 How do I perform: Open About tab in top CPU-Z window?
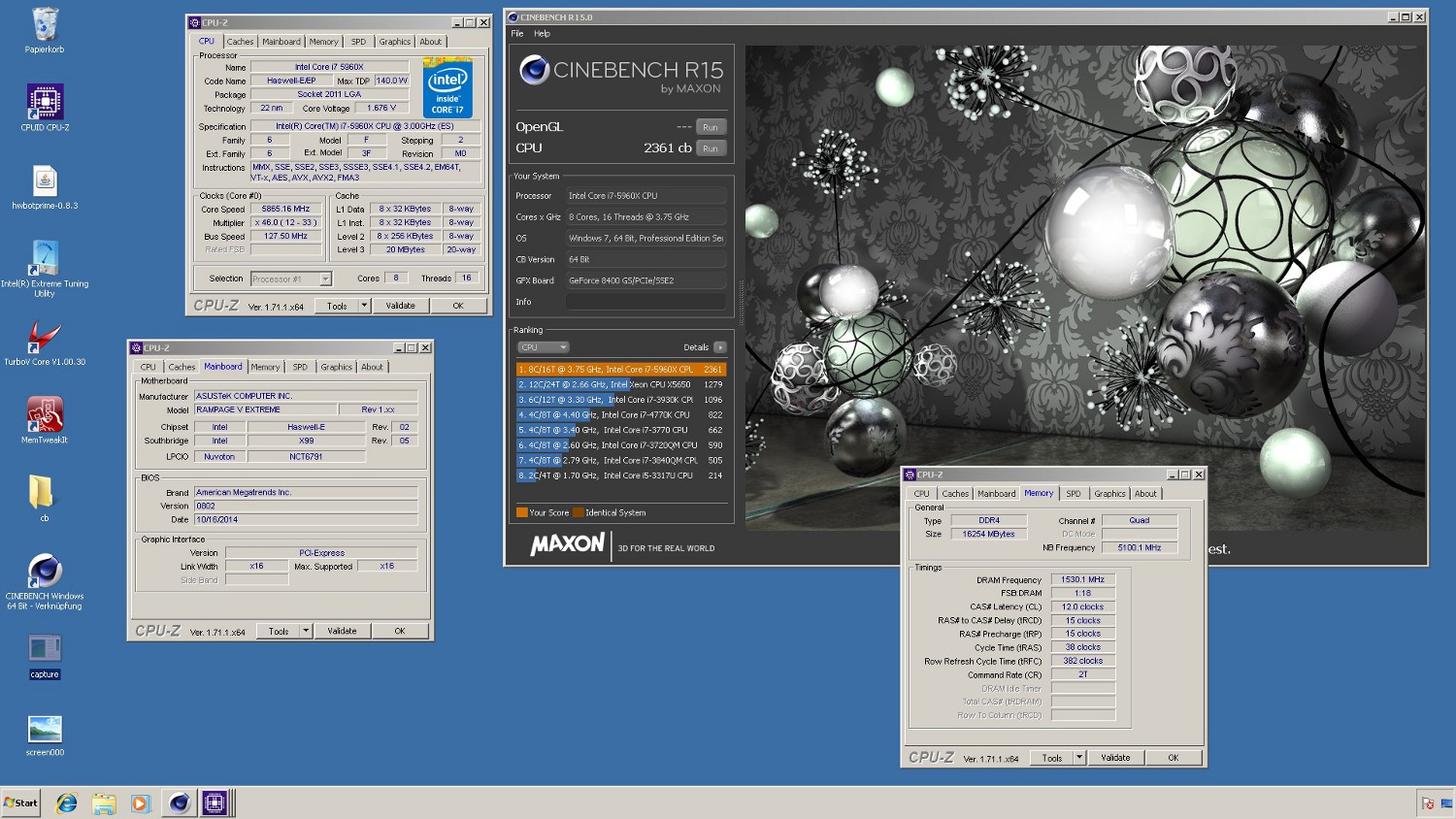tap(430, 42)
